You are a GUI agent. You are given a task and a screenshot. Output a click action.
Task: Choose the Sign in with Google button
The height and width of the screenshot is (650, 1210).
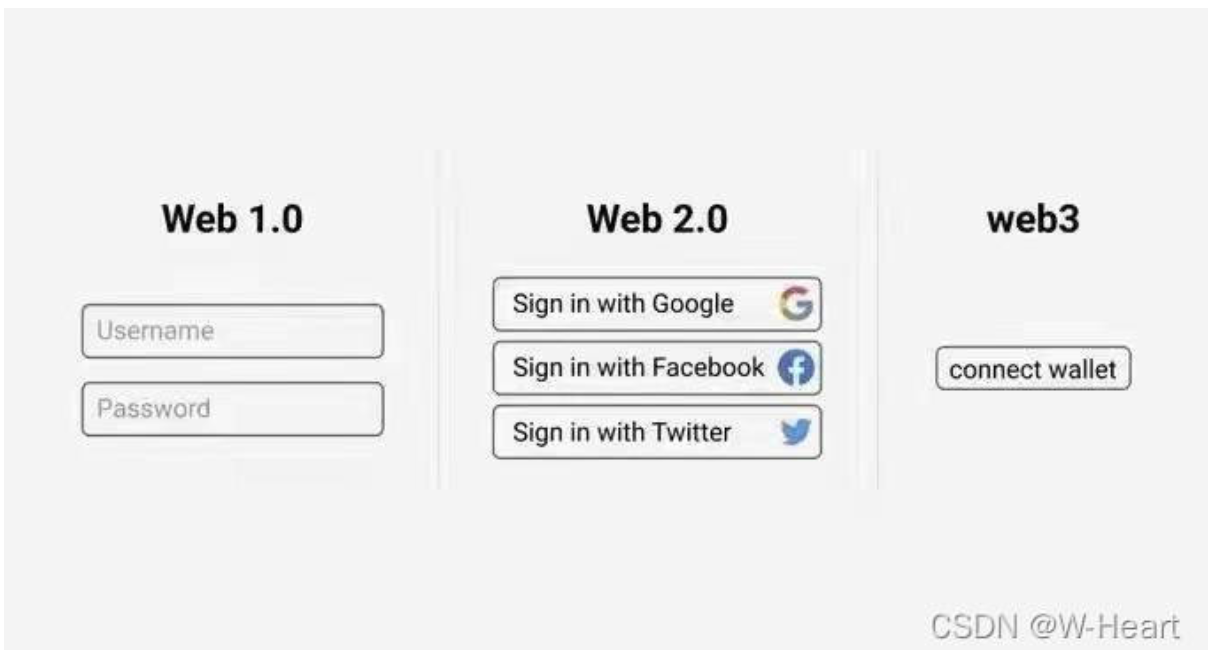(x=657, y=304)
